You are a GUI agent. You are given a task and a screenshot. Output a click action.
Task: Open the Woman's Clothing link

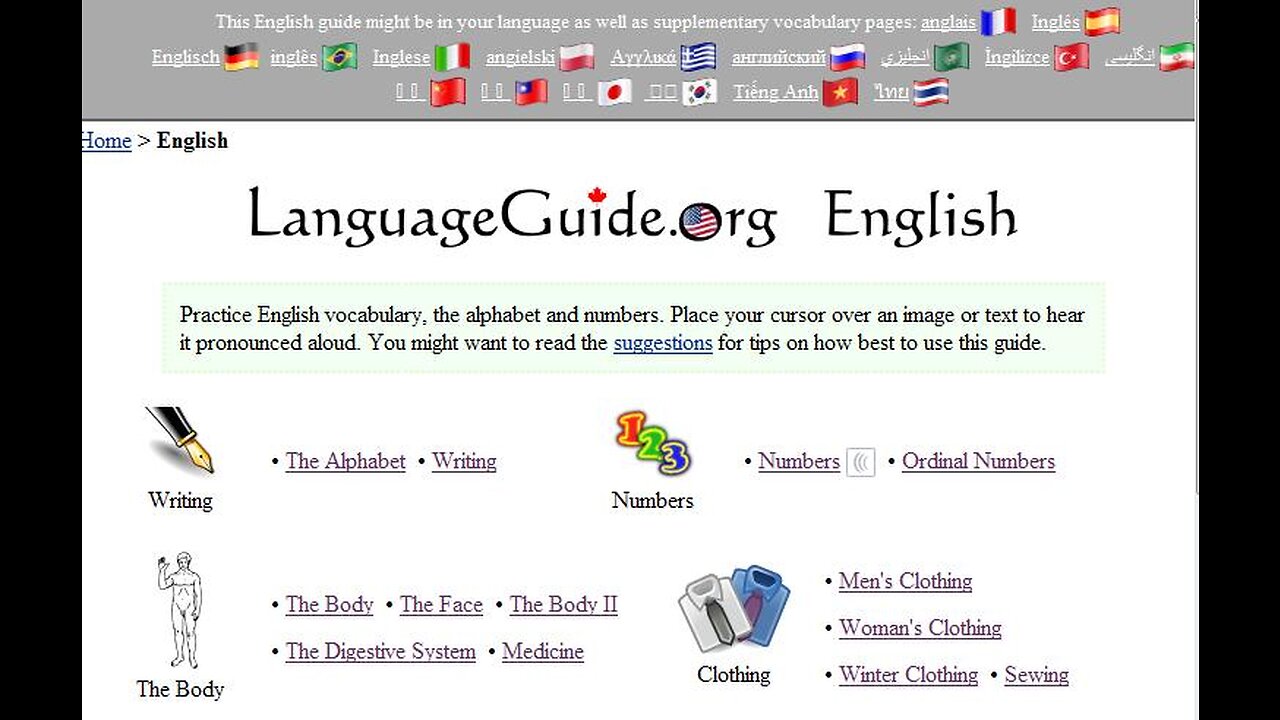coord(920,628)
